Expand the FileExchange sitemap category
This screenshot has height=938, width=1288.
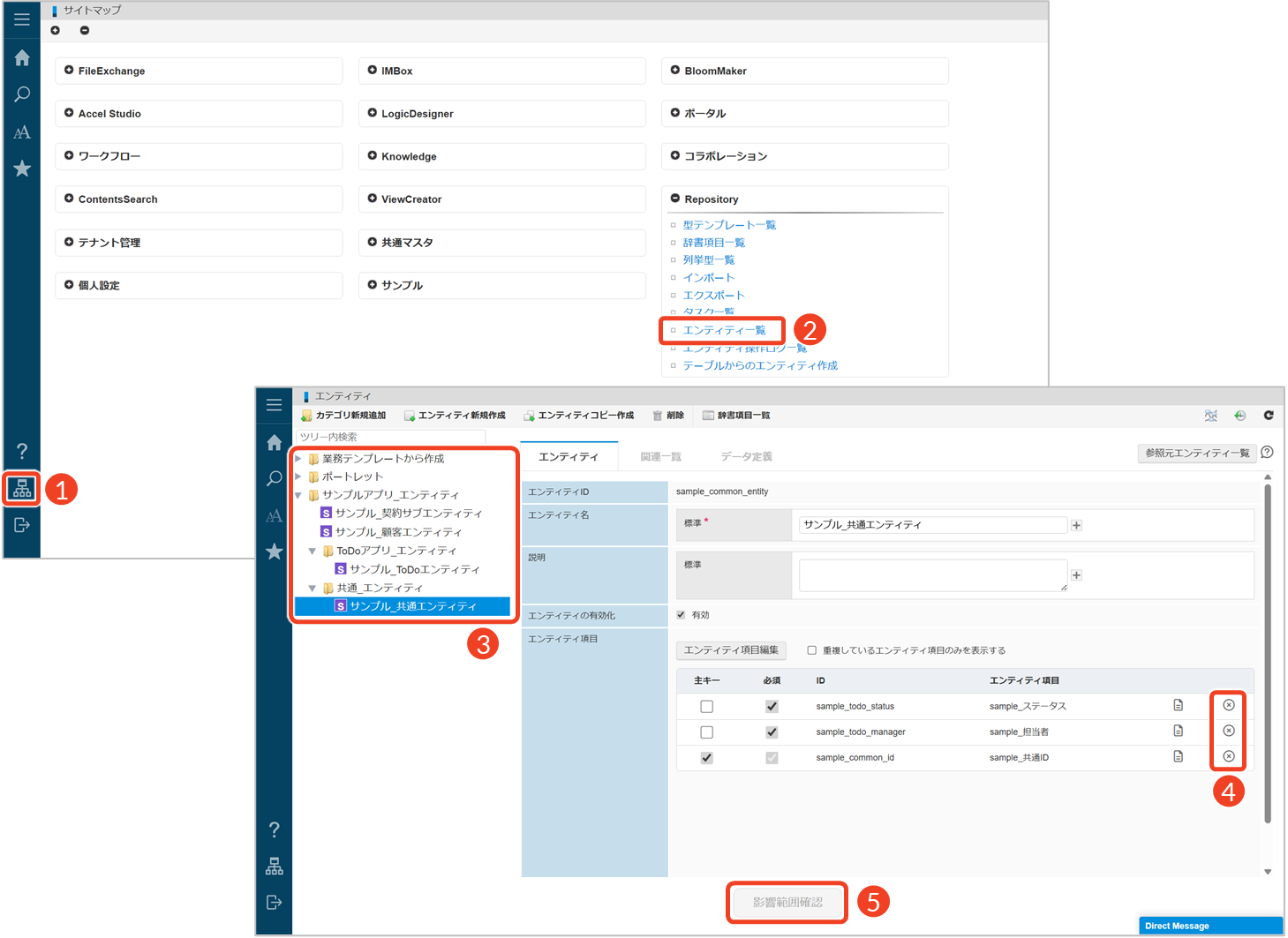click(69, 71)
